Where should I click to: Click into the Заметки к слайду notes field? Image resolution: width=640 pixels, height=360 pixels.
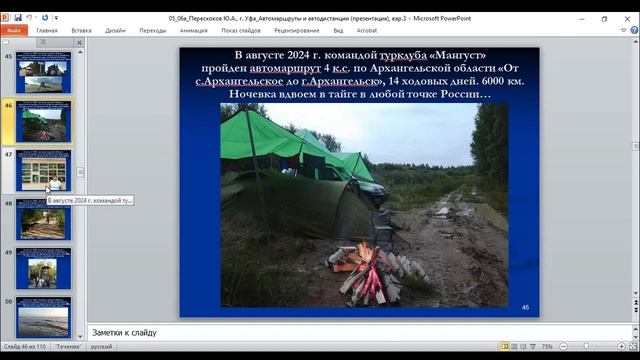[x=359, y=333]
